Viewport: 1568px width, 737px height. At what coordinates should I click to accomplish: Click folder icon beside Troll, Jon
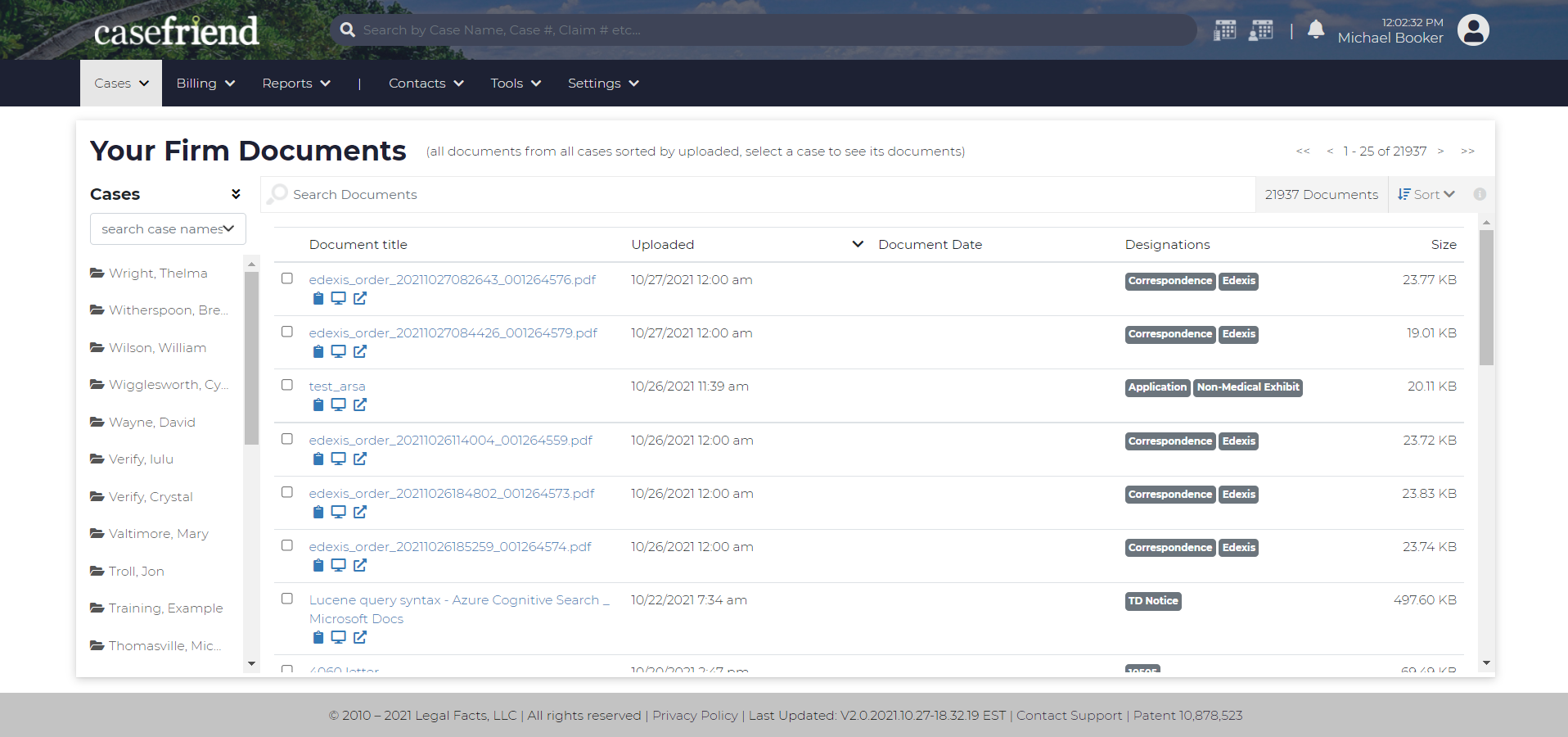click(97, 571)
